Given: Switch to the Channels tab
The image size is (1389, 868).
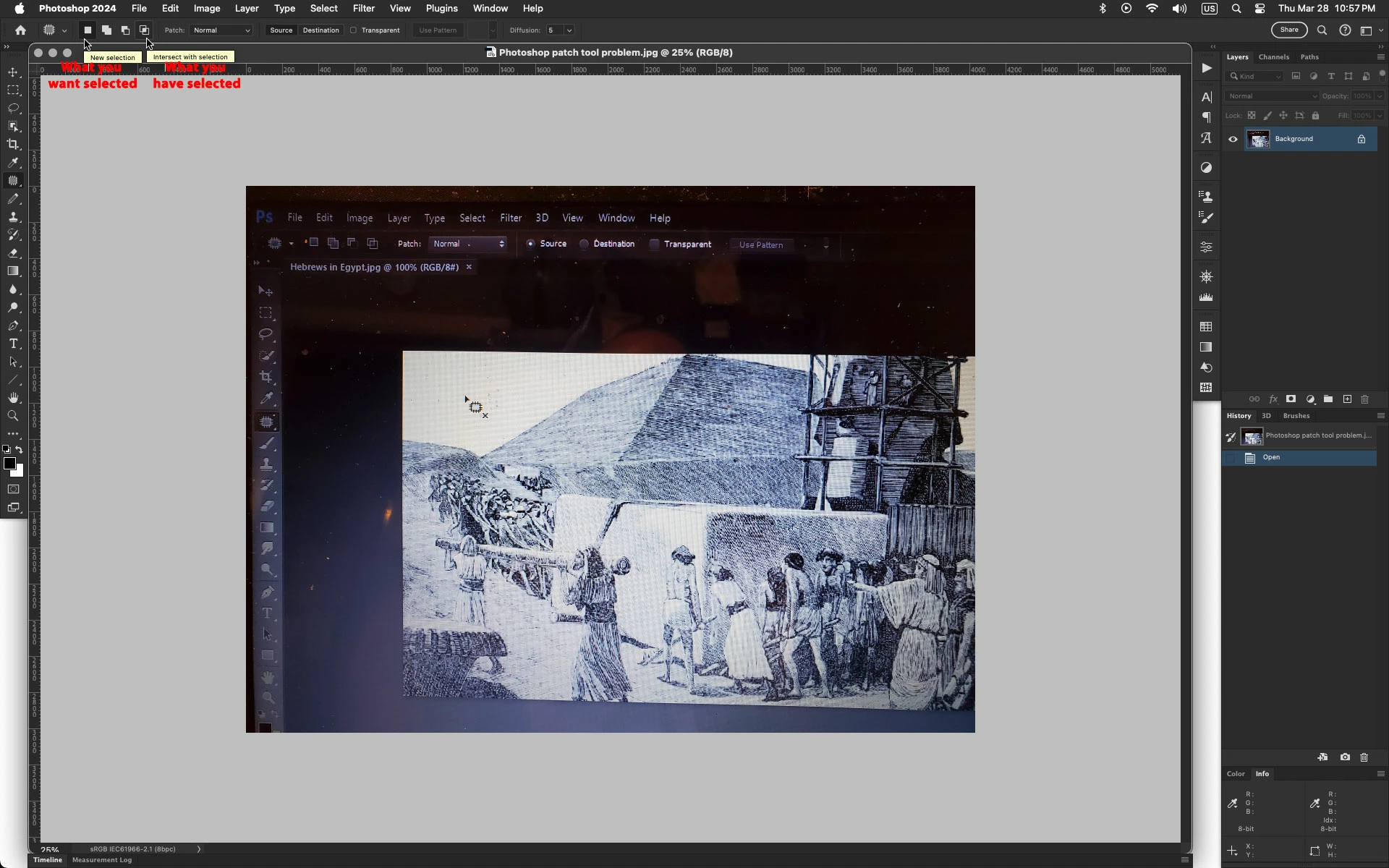Looking at the screenshot, I should 1273,57.
